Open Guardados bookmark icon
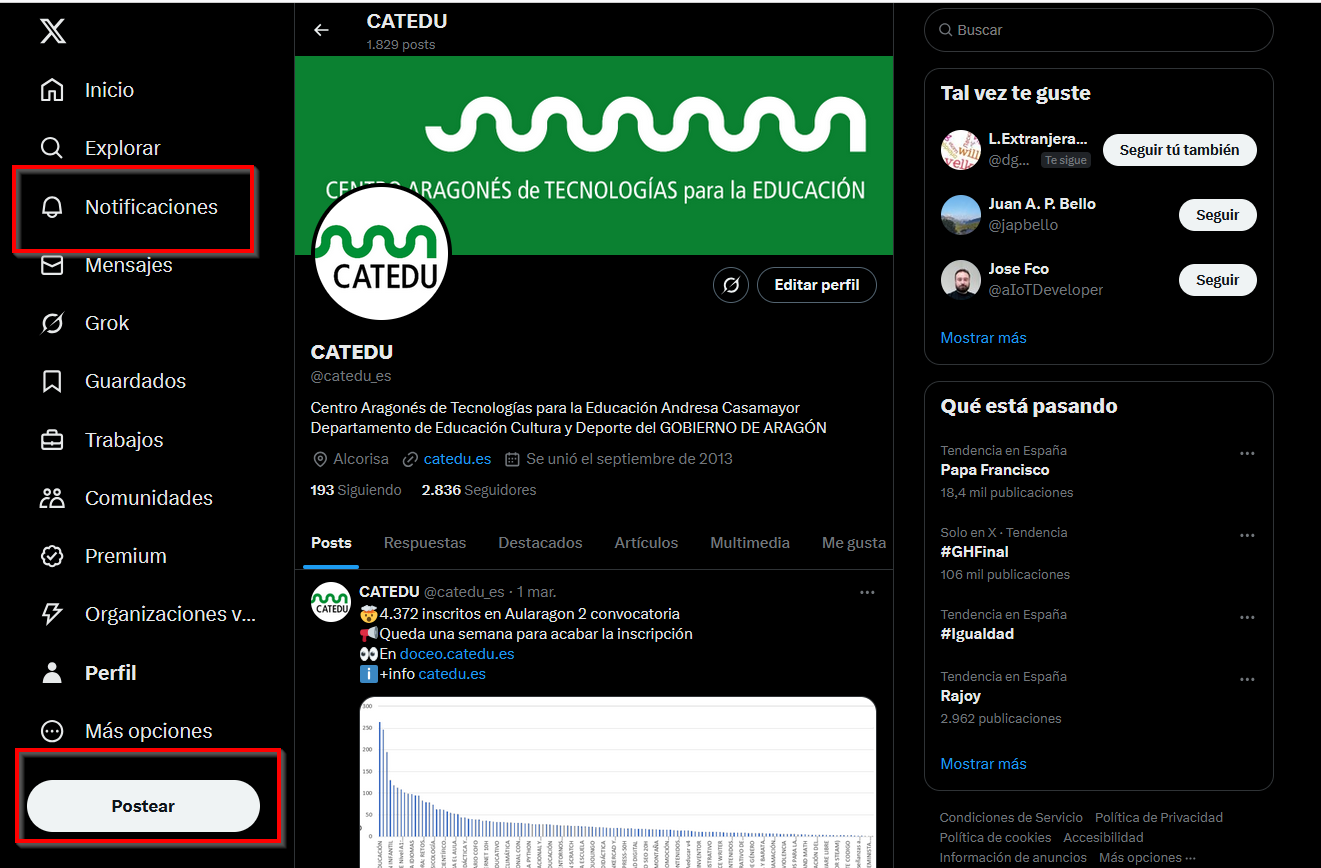Screen dimensions: 1321x868 pos(51,381)
